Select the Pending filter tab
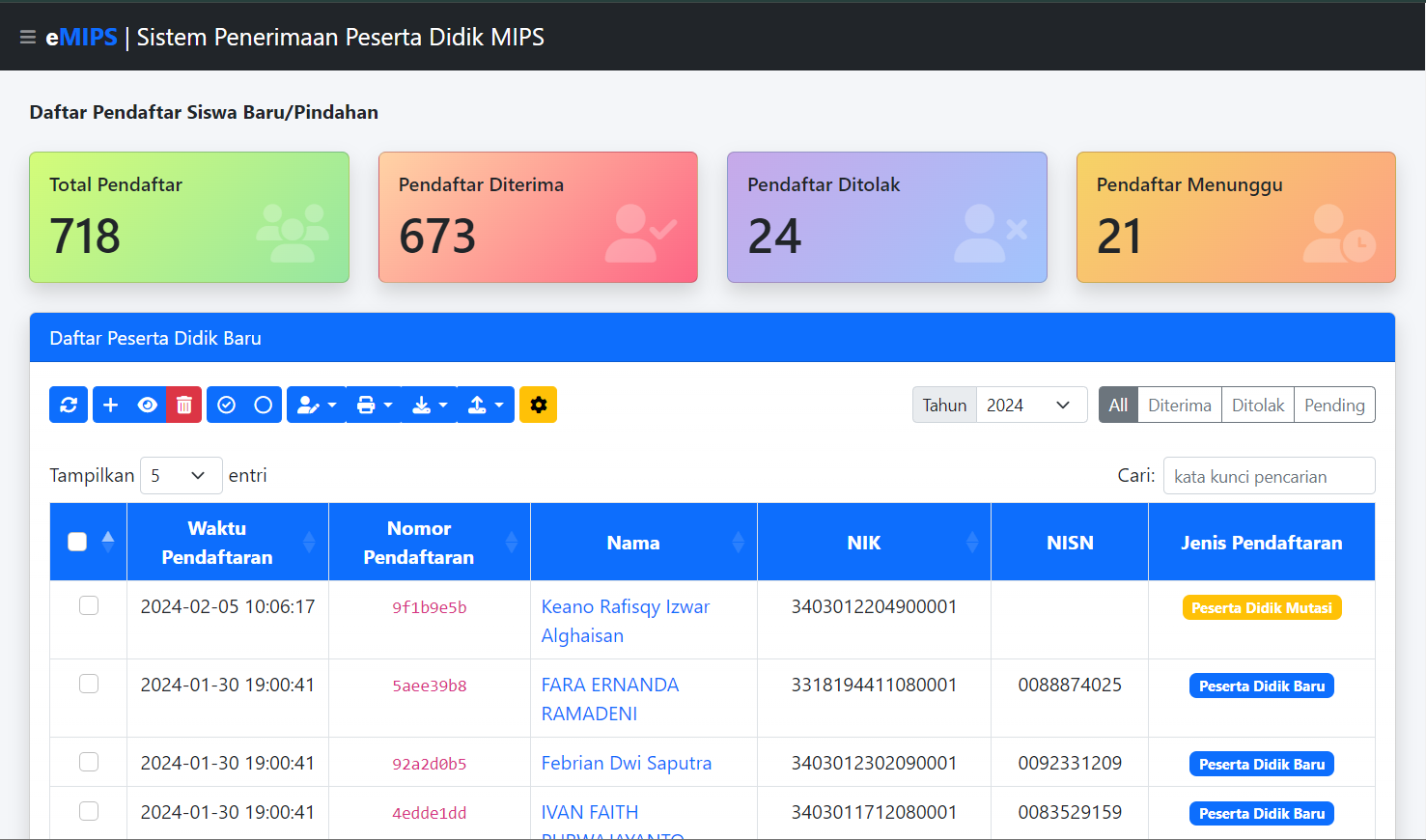Screen dimensions: 1426x840 click(1333, 405)
